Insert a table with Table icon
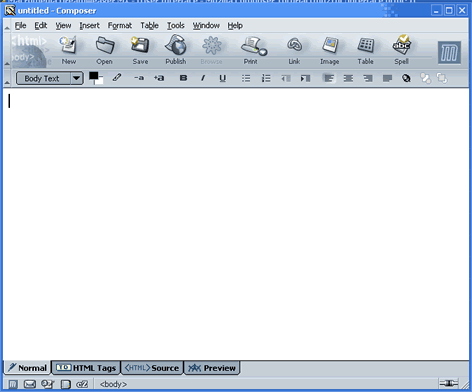 coord(365,50)
